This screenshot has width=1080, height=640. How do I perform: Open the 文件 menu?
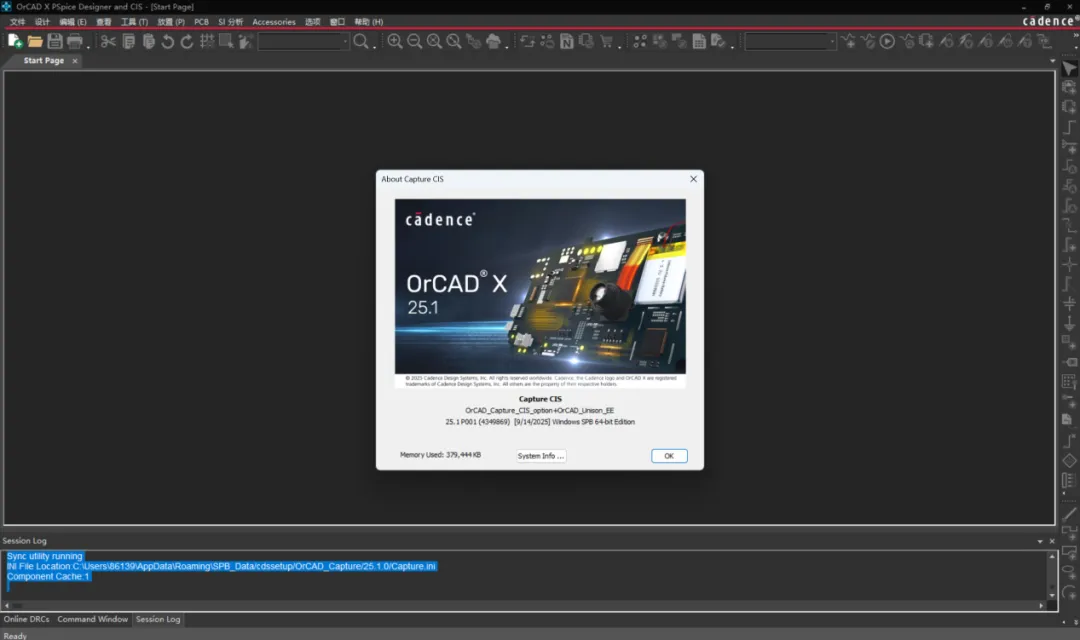[18, 22]
